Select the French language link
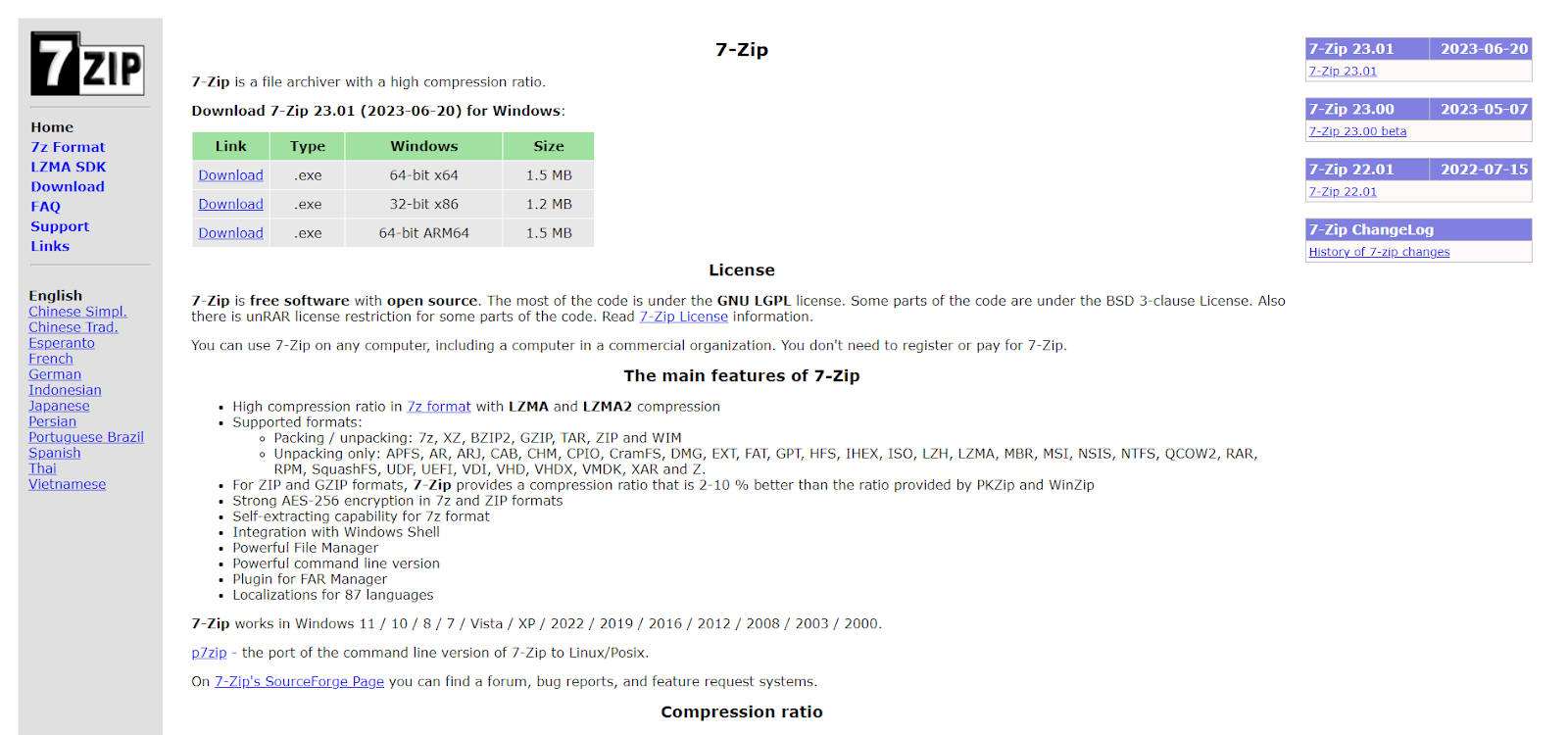 (51, 359)
